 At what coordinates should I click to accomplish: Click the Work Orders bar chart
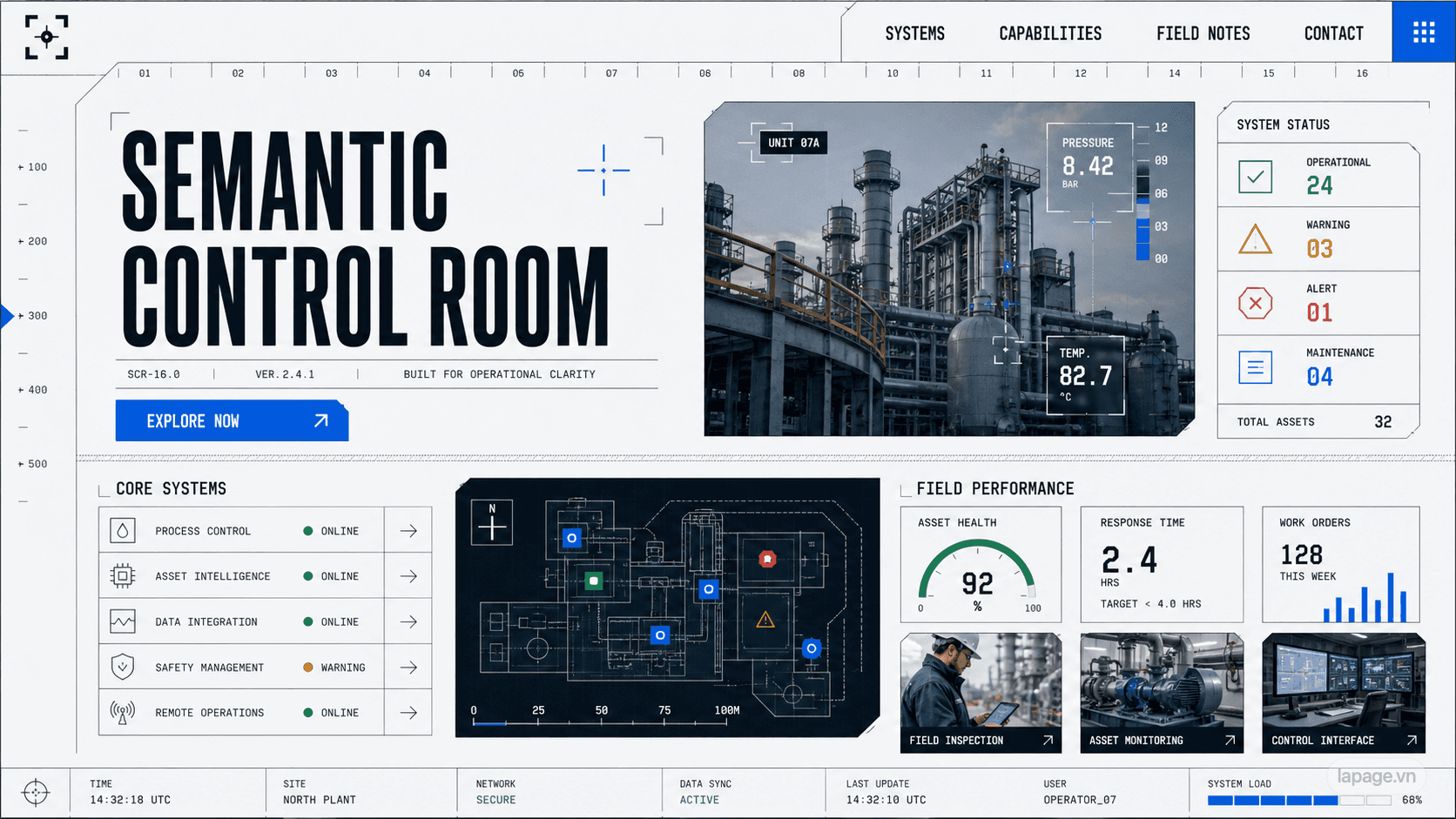1365,597
